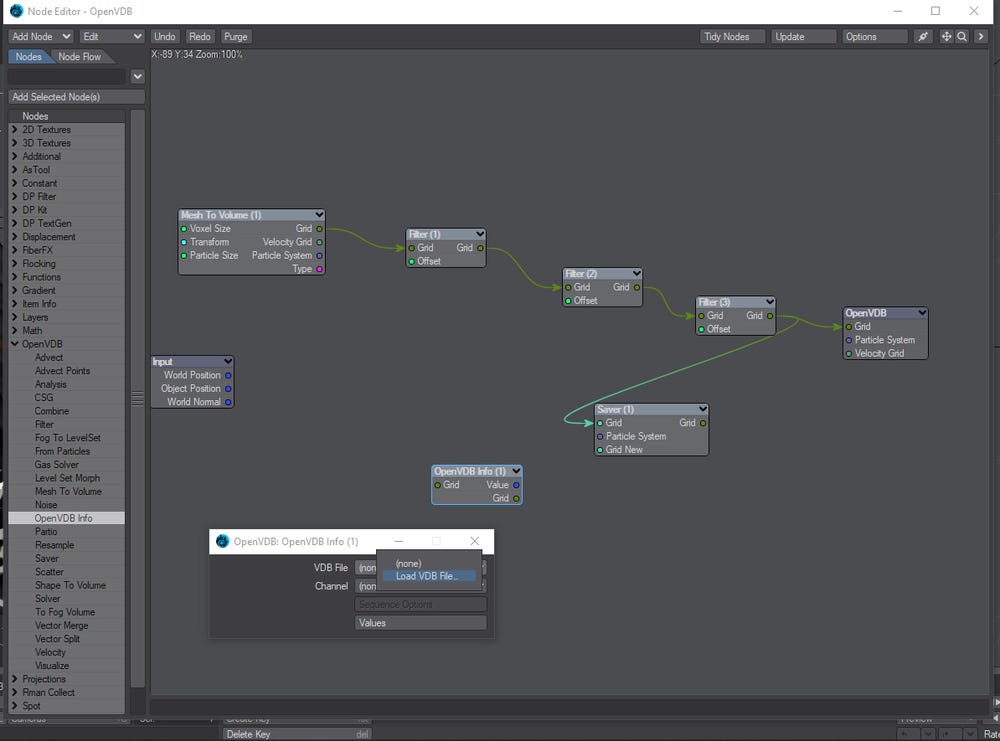Click World Position output port on Input

(x=228, y=375)
